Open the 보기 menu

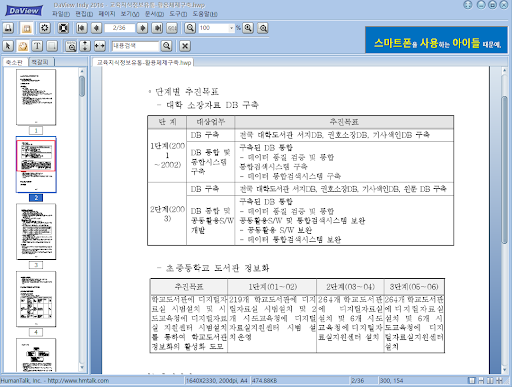click(x=130, y=14)
